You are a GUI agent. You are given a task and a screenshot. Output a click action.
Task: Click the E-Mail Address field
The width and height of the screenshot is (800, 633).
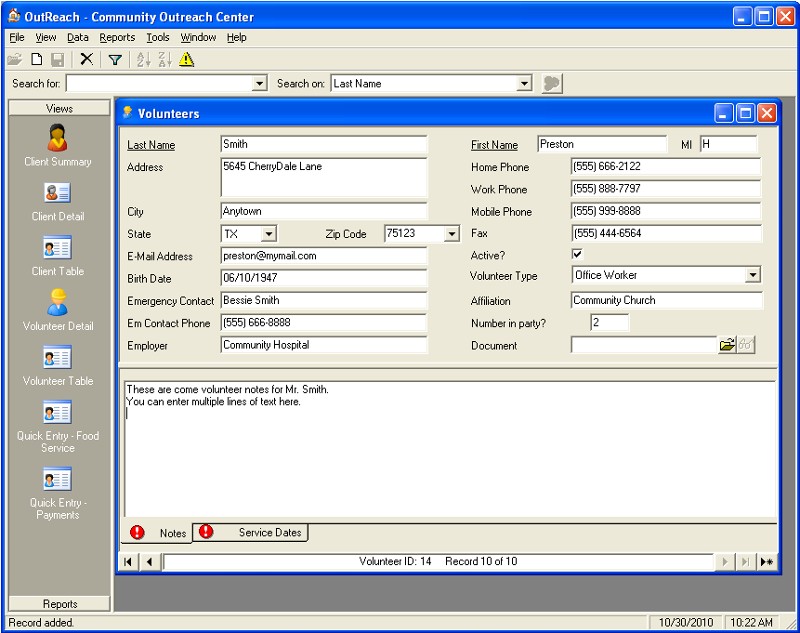pos(323,256)
